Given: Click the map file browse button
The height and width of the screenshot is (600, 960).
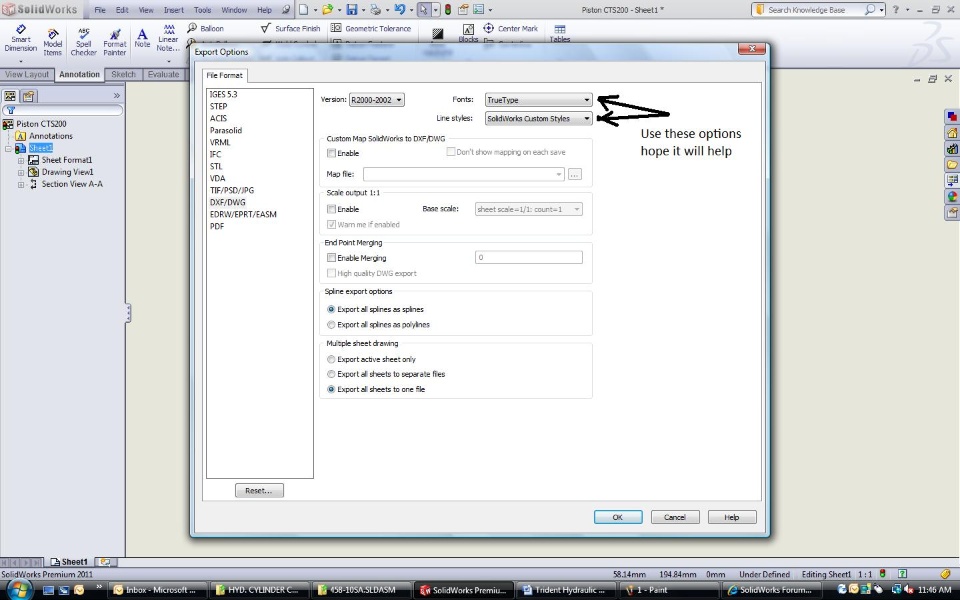Looking at the screenshot, I should click(574, 174).
